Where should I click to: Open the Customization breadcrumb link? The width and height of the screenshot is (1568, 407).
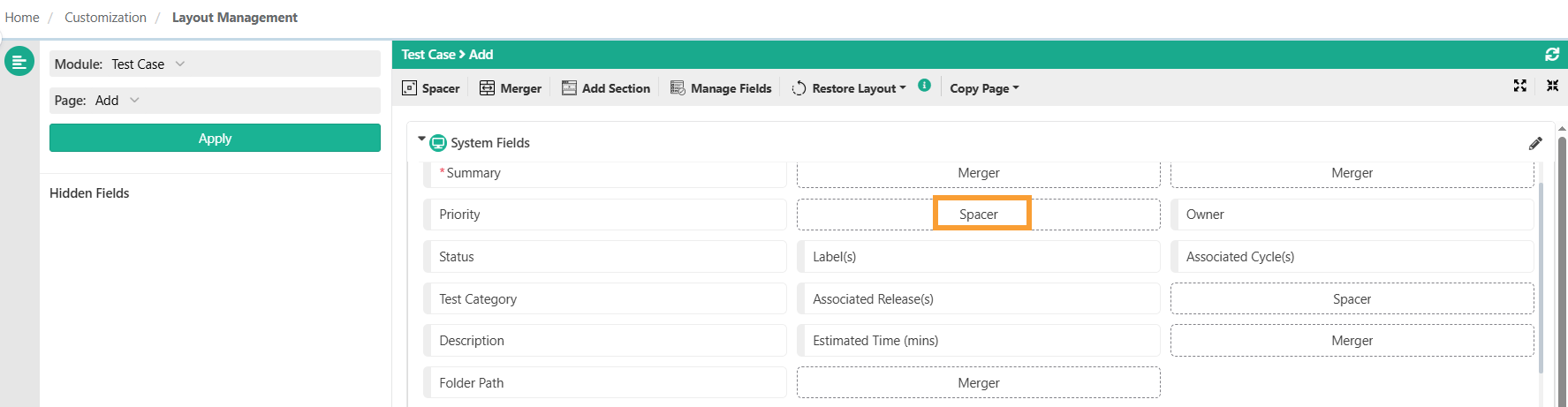click(x=105, y=18)
